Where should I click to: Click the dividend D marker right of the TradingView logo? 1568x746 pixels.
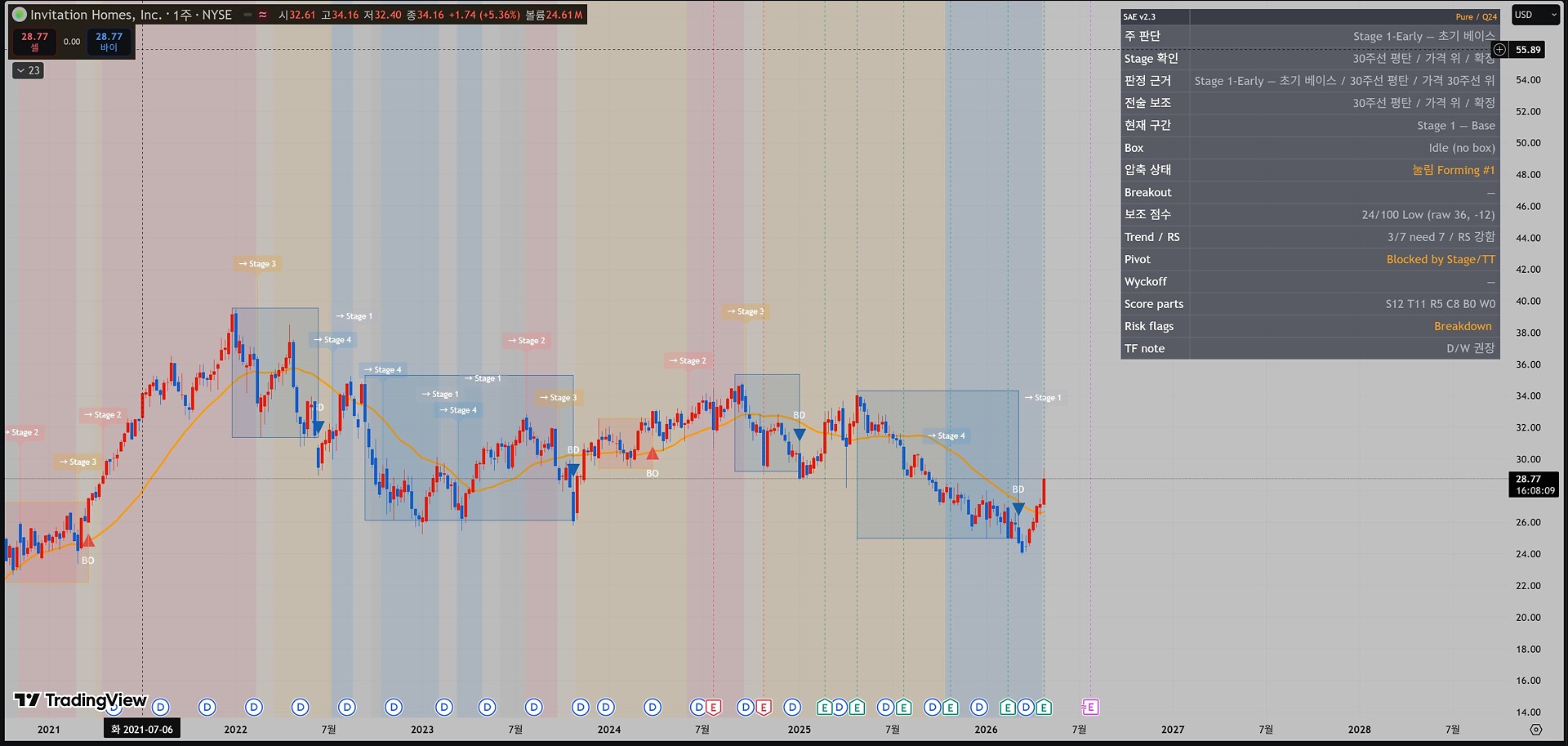coord(161,707)
